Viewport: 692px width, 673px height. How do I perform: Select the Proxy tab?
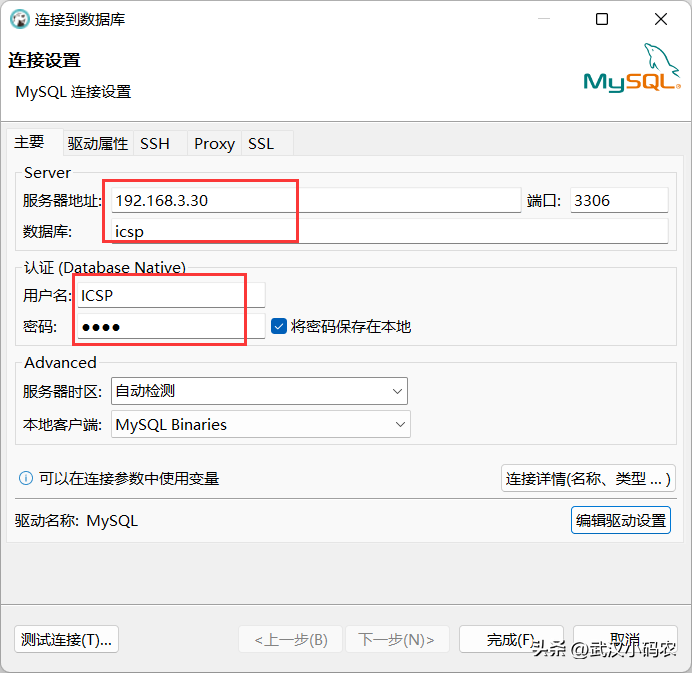[x=214, y=143]
